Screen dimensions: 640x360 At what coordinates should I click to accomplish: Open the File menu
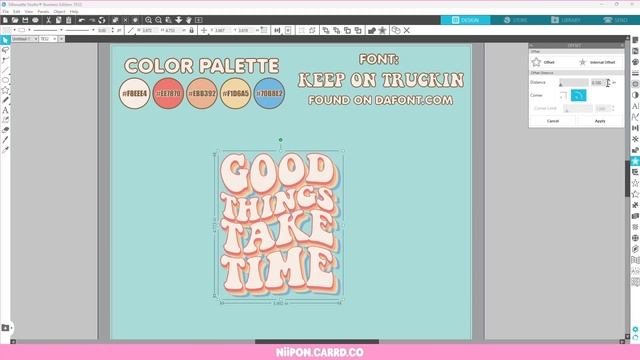[6, 11]
